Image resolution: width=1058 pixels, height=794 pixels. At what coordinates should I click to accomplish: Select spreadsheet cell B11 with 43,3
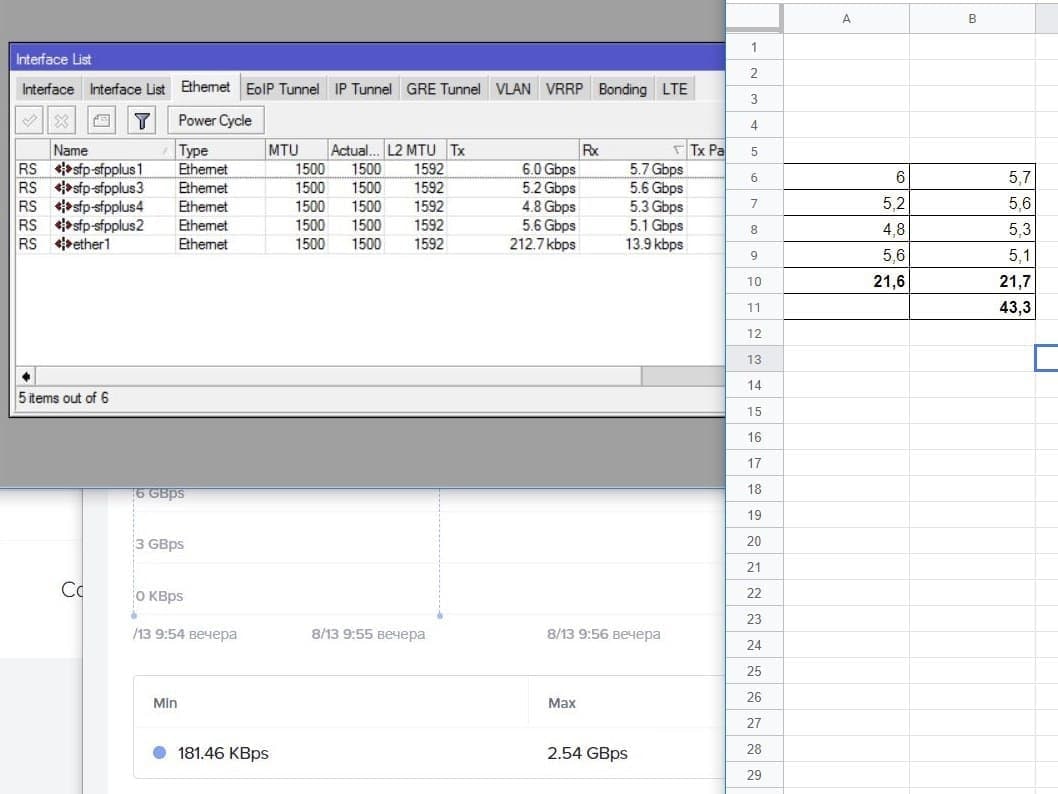coord(972,308)
